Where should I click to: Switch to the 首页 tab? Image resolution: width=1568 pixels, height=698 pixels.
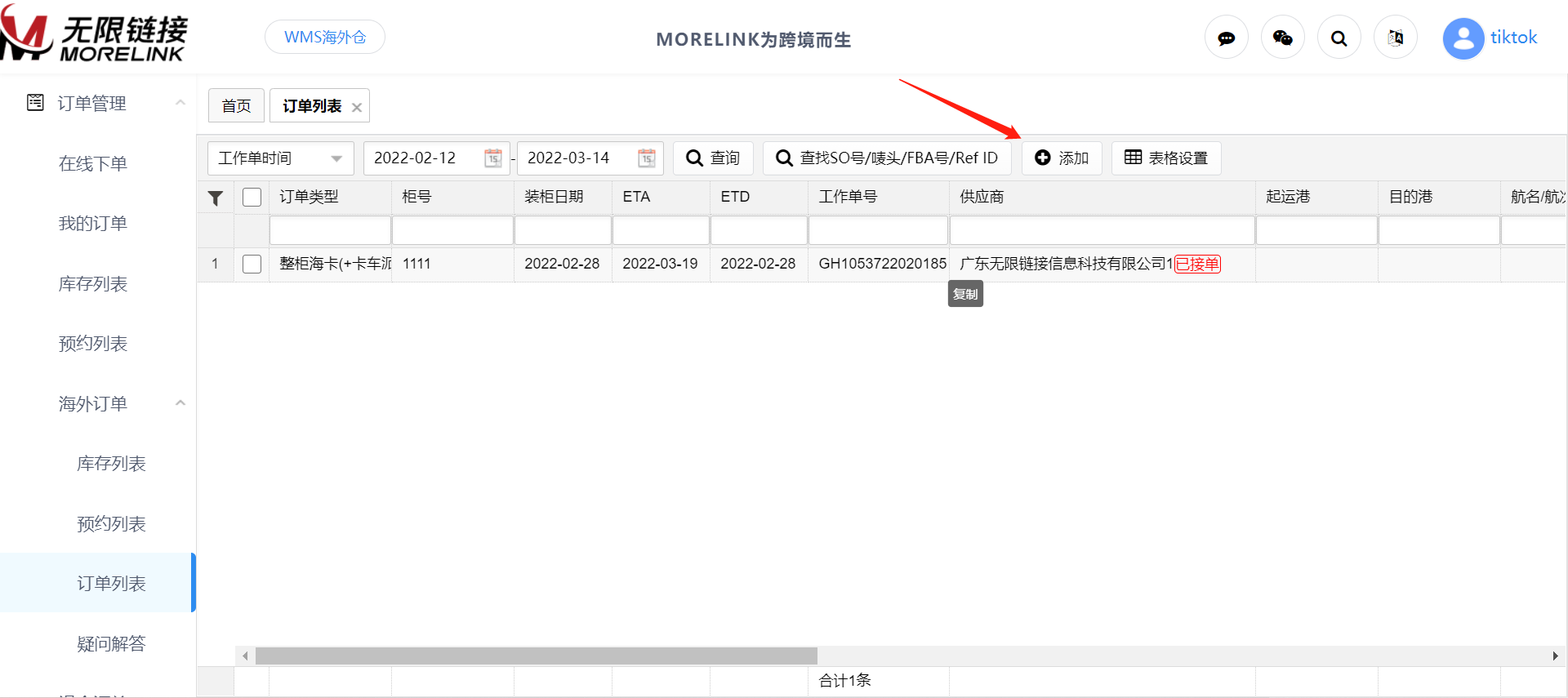click(236, 105)
